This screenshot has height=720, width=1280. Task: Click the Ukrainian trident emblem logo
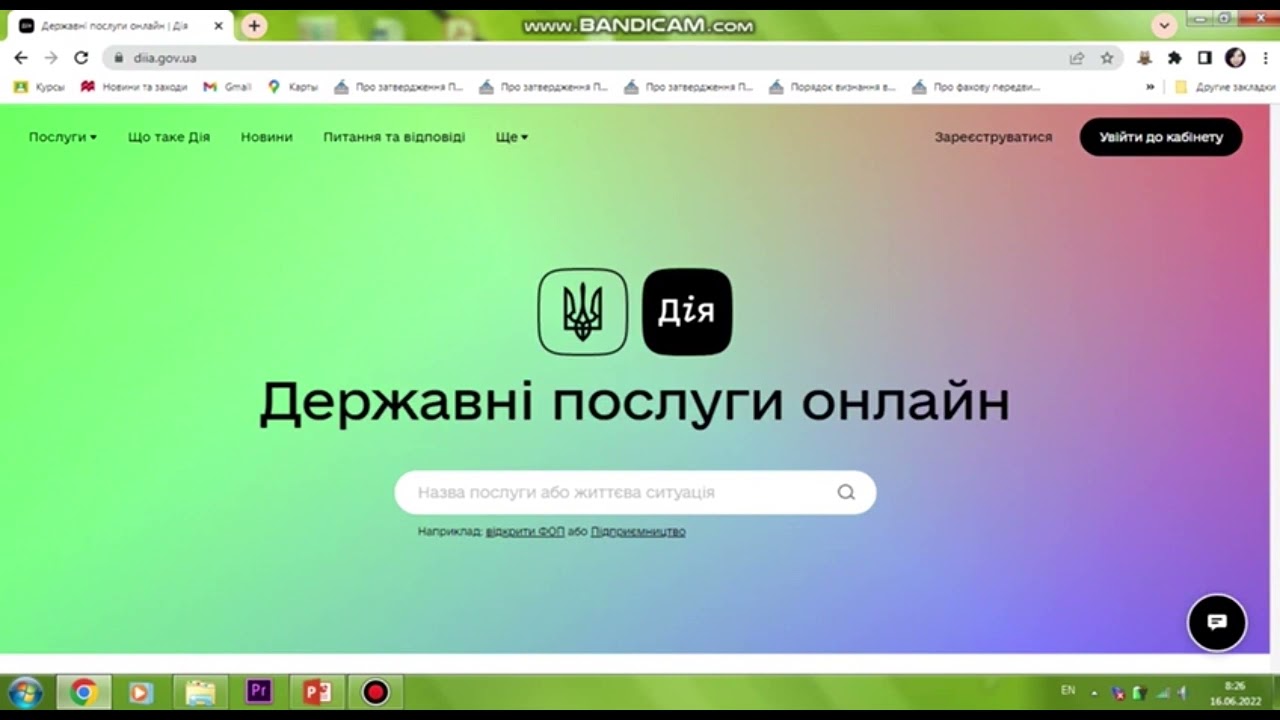(x=583, y=311)
